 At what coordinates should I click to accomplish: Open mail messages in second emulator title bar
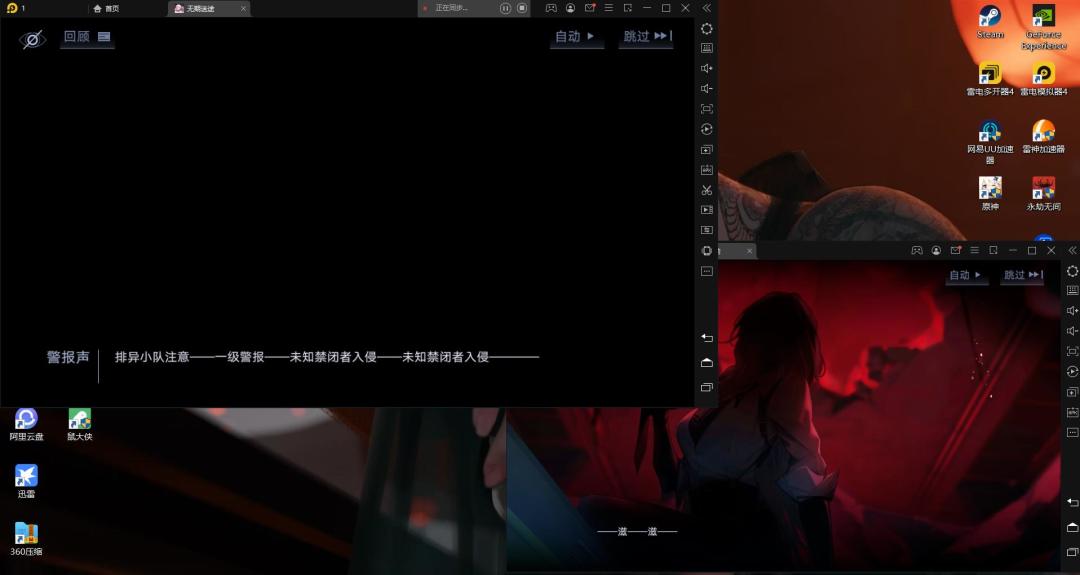(955, 251)
